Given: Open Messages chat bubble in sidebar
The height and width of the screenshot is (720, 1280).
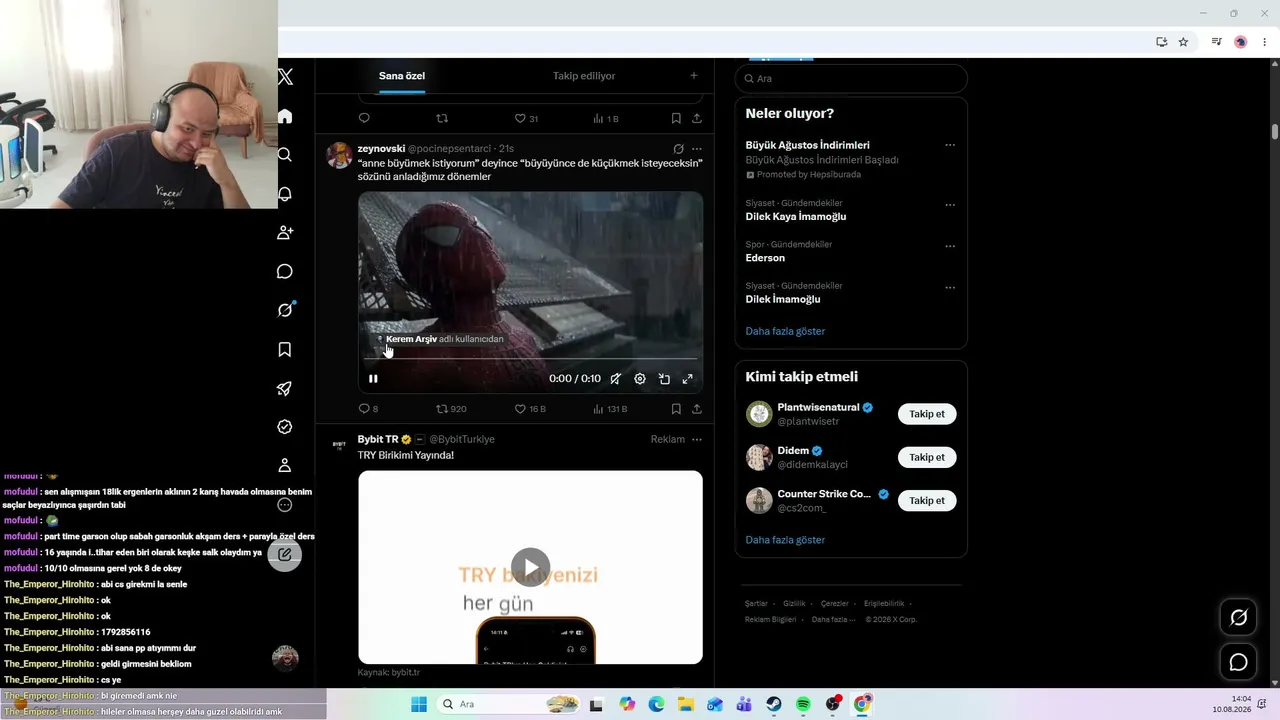Looking at the screenshot, I should [285, 272].
